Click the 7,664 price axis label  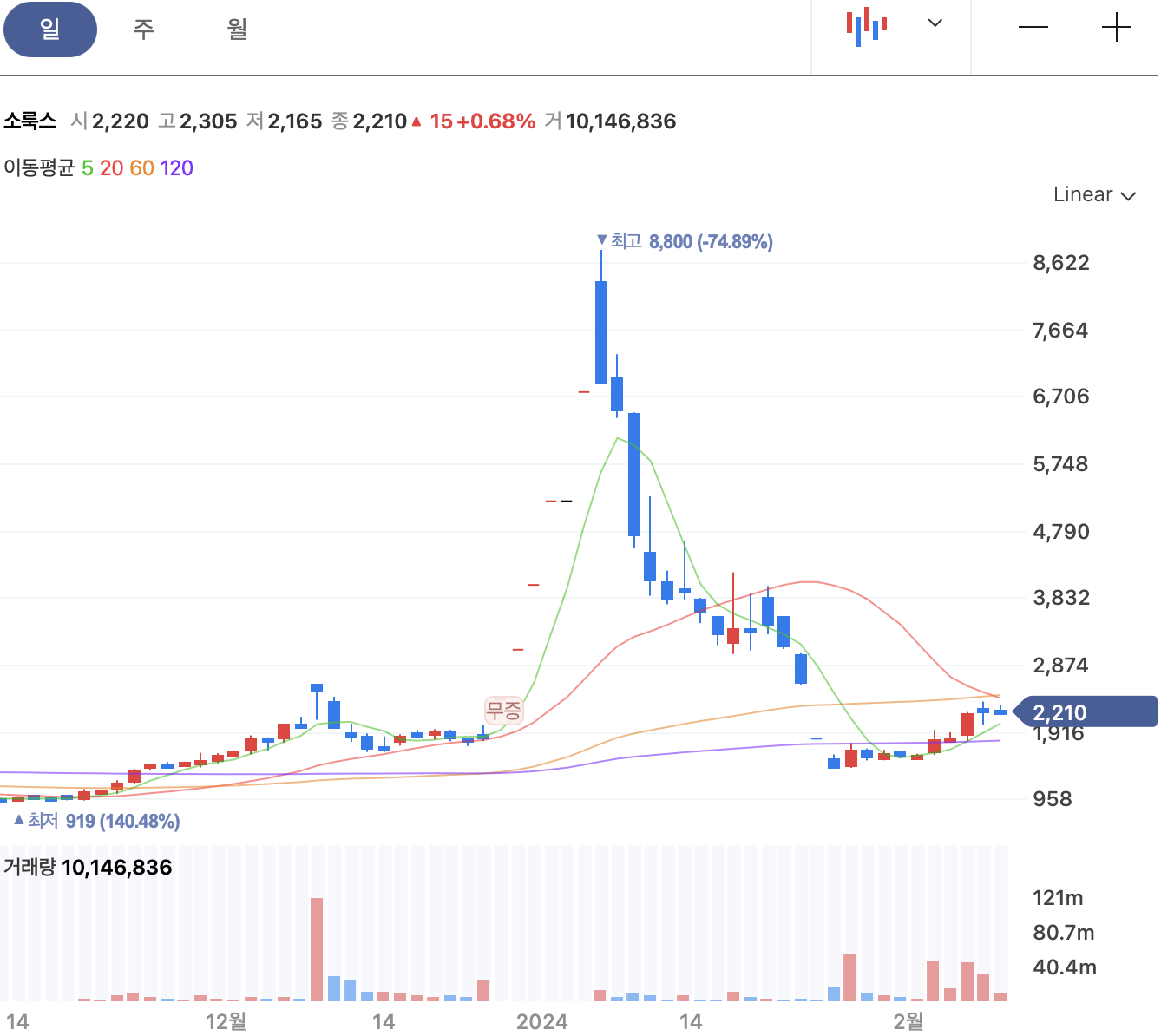tap(1059, 331)
